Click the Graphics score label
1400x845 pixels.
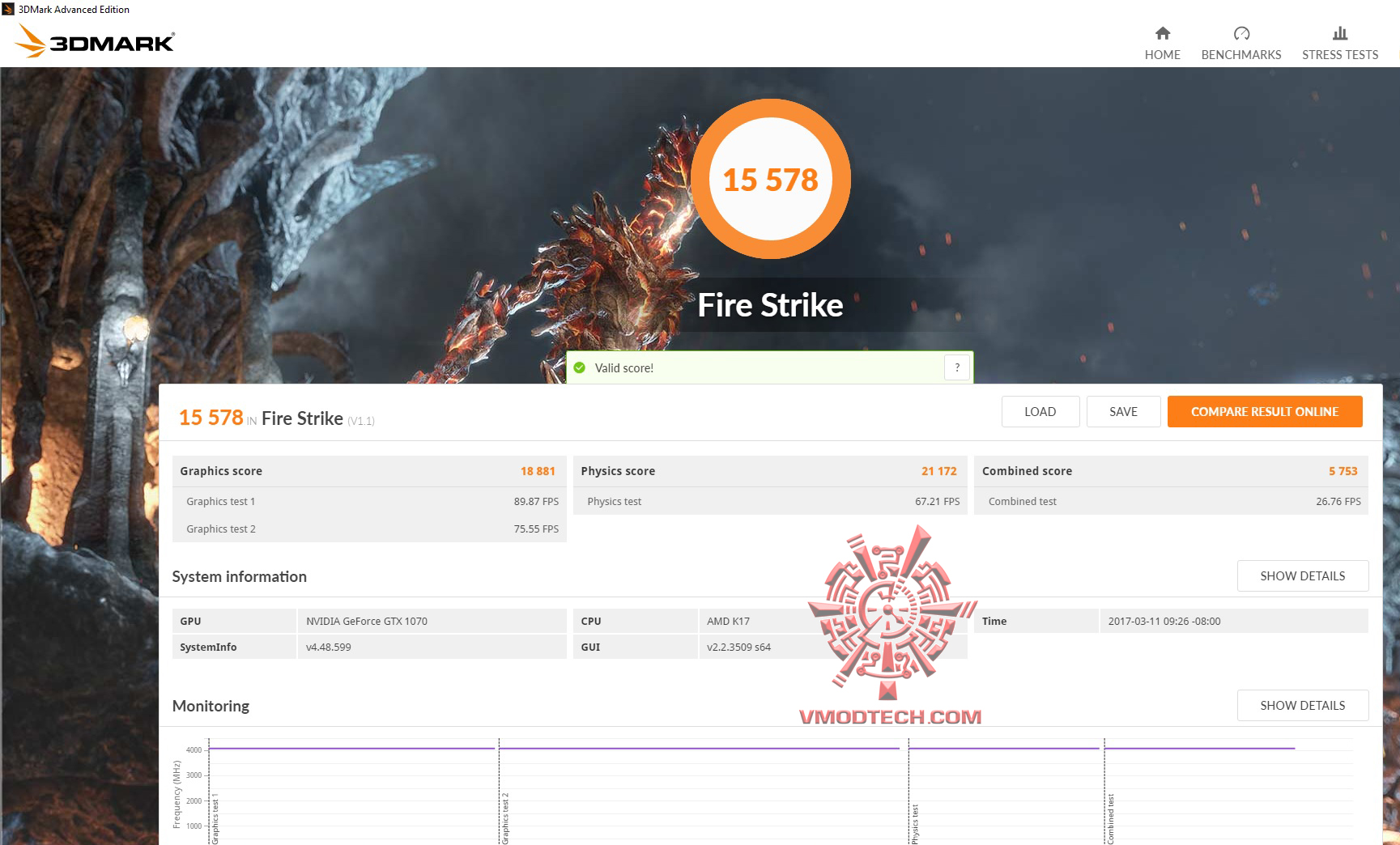coord(221,471)
